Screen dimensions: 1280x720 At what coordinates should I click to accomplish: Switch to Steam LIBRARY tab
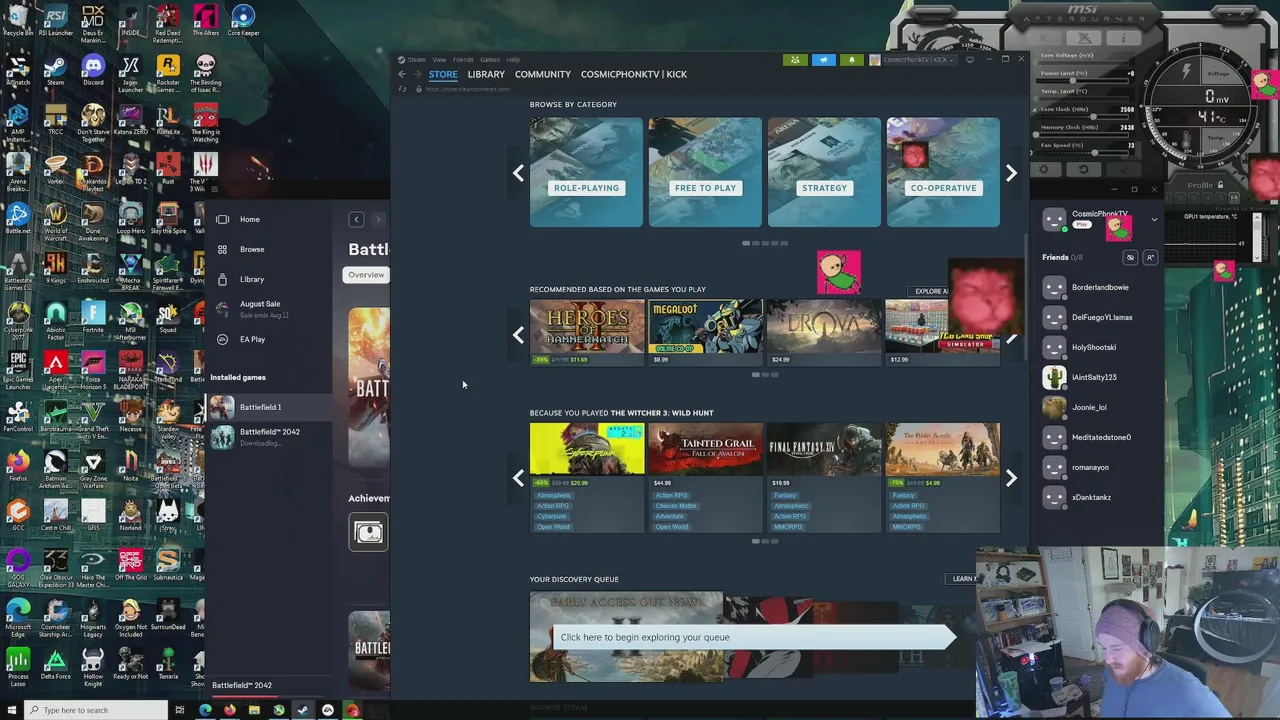pyautogui.click(x=486, y=74)
